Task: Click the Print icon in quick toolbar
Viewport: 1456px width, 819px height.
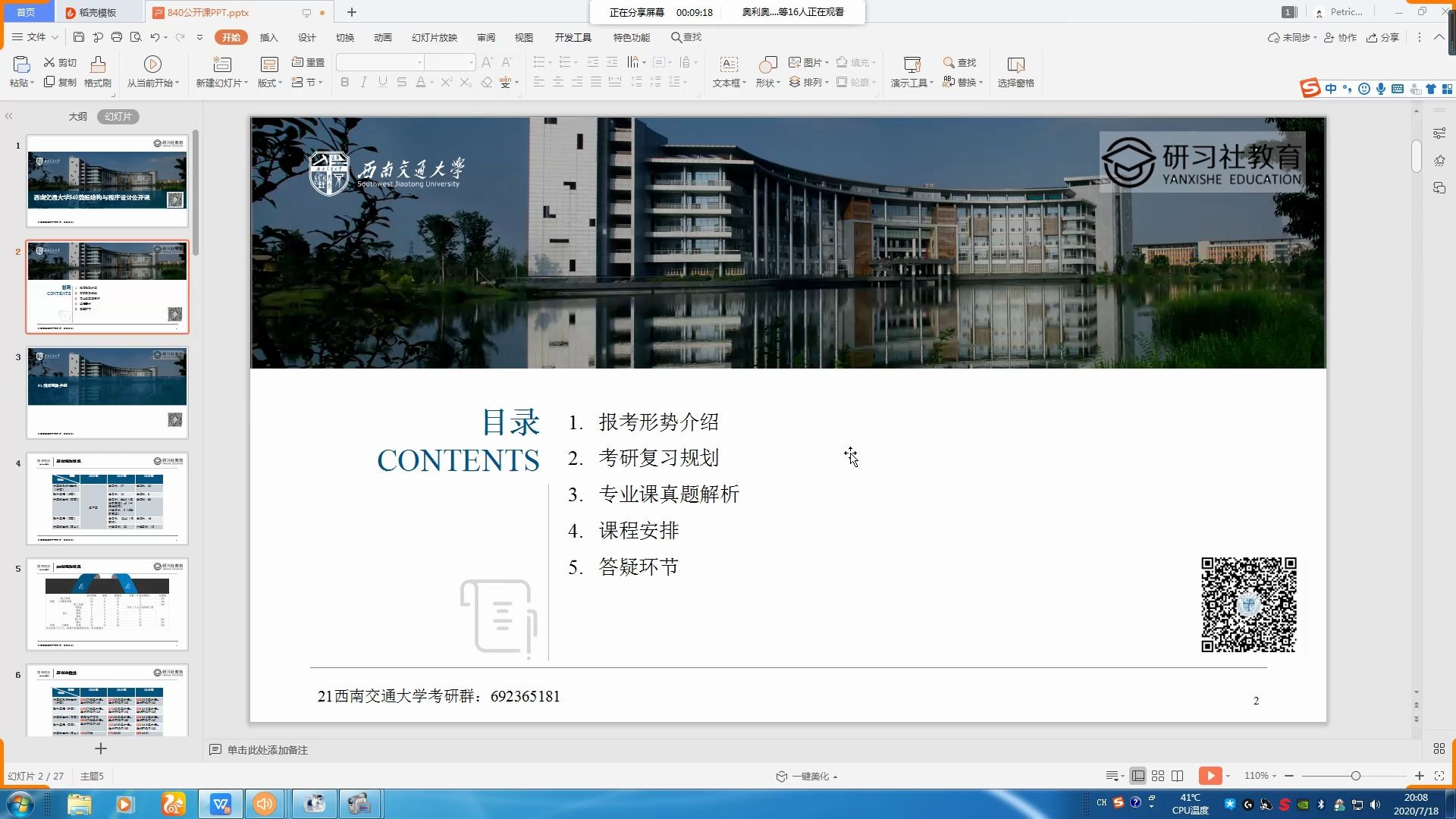Action: pyautogui.click(x=117, y=37)
